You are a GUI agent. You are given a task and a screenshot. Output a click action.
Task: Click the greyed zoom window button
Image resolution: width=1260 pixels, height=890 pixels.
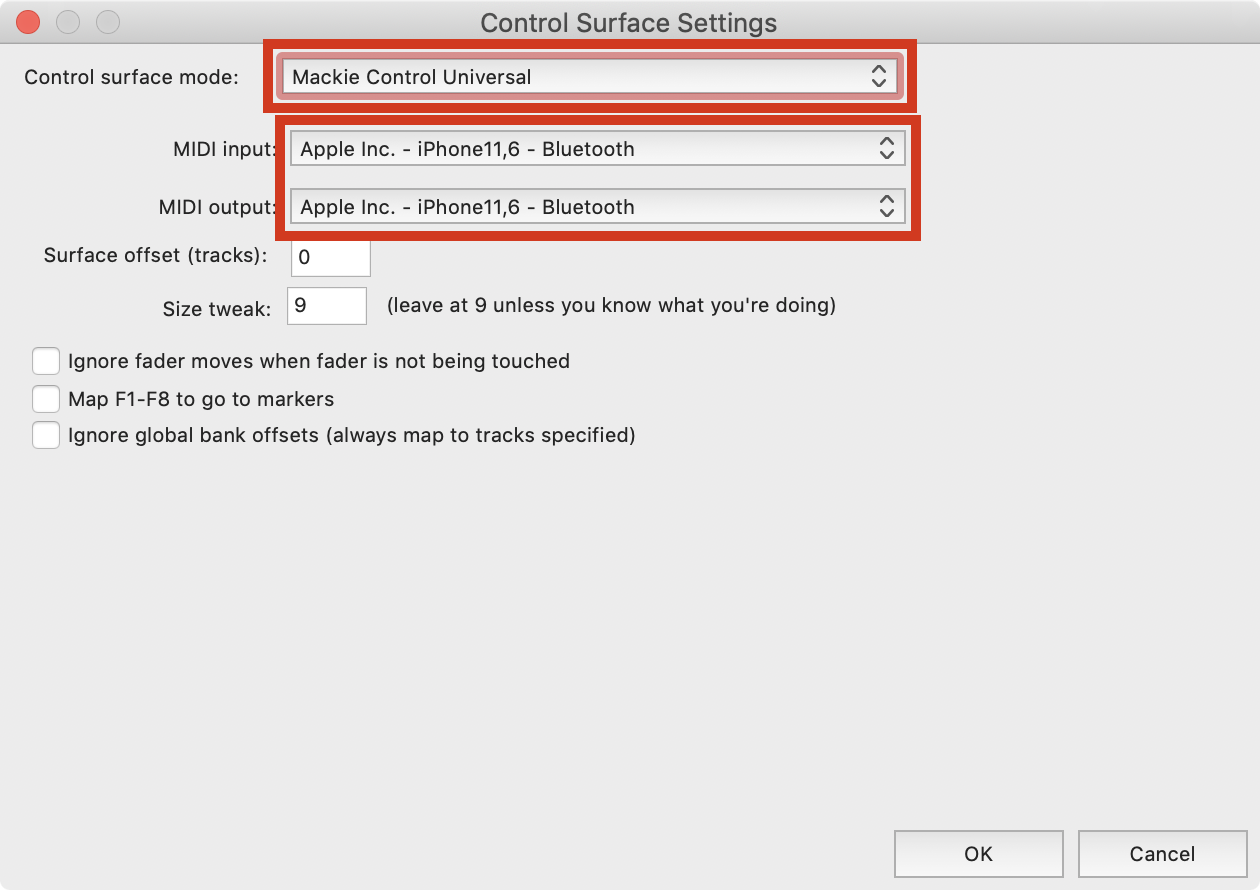coord(107,21)
